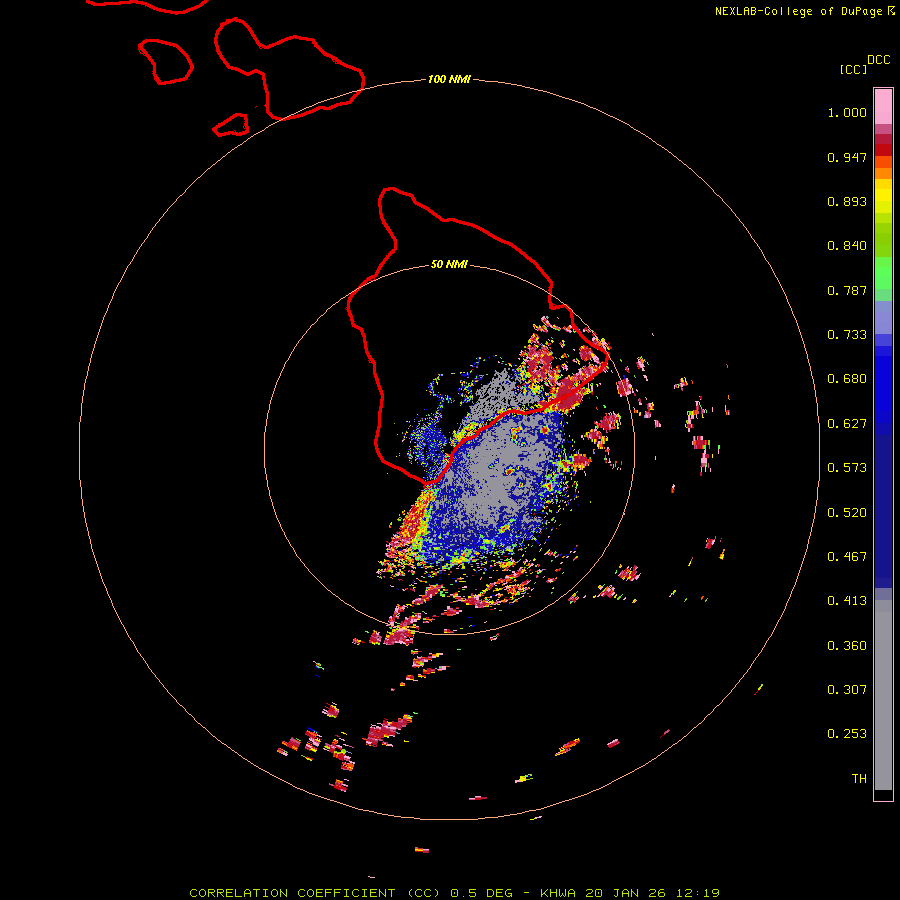
Task: Click the 1.000 scale value
Action: click(x=847, y=112)
